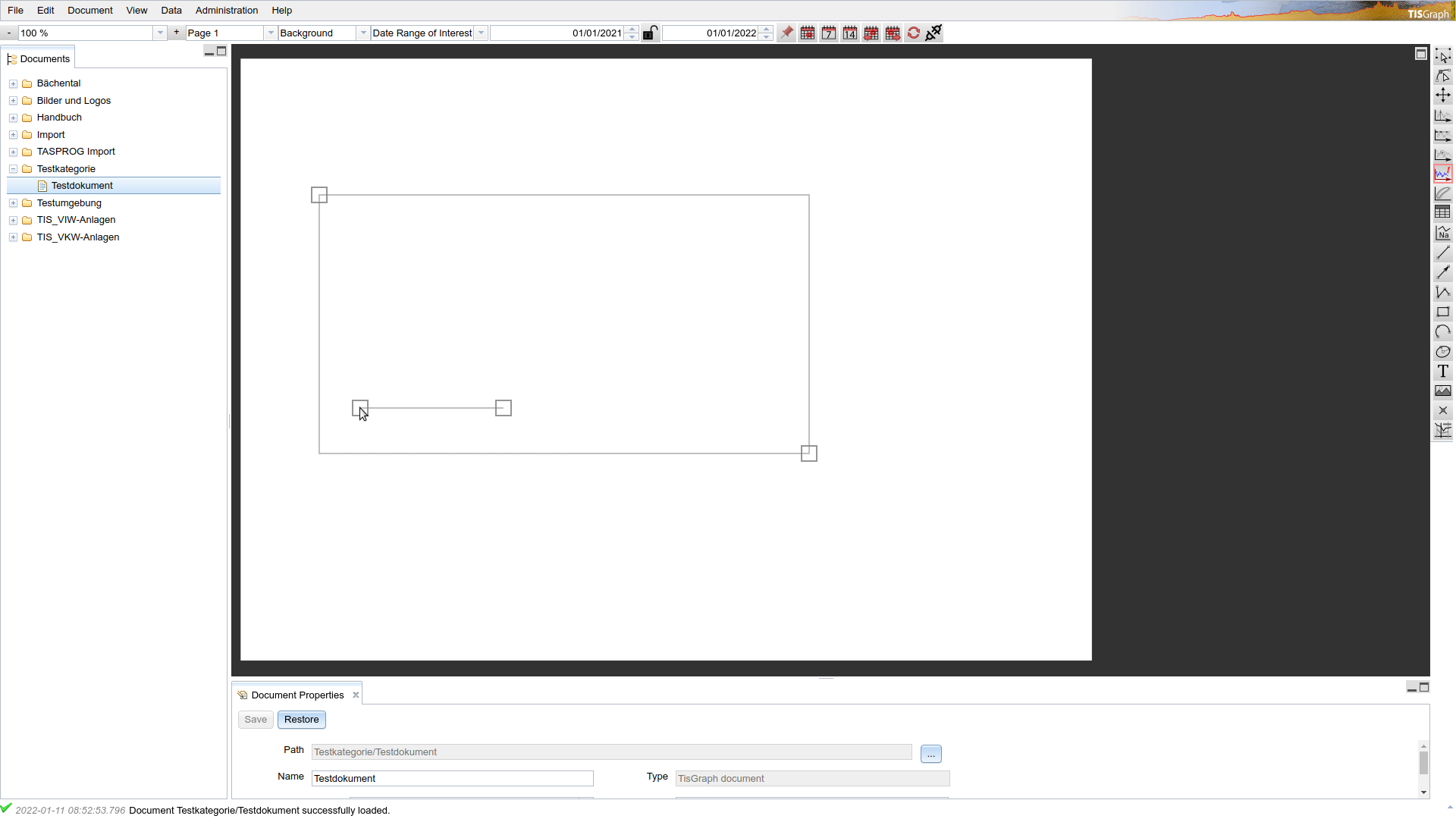This screenshot has width=1456, height=819.
Task: Select the table insert tool
Action: [1442, 213]
